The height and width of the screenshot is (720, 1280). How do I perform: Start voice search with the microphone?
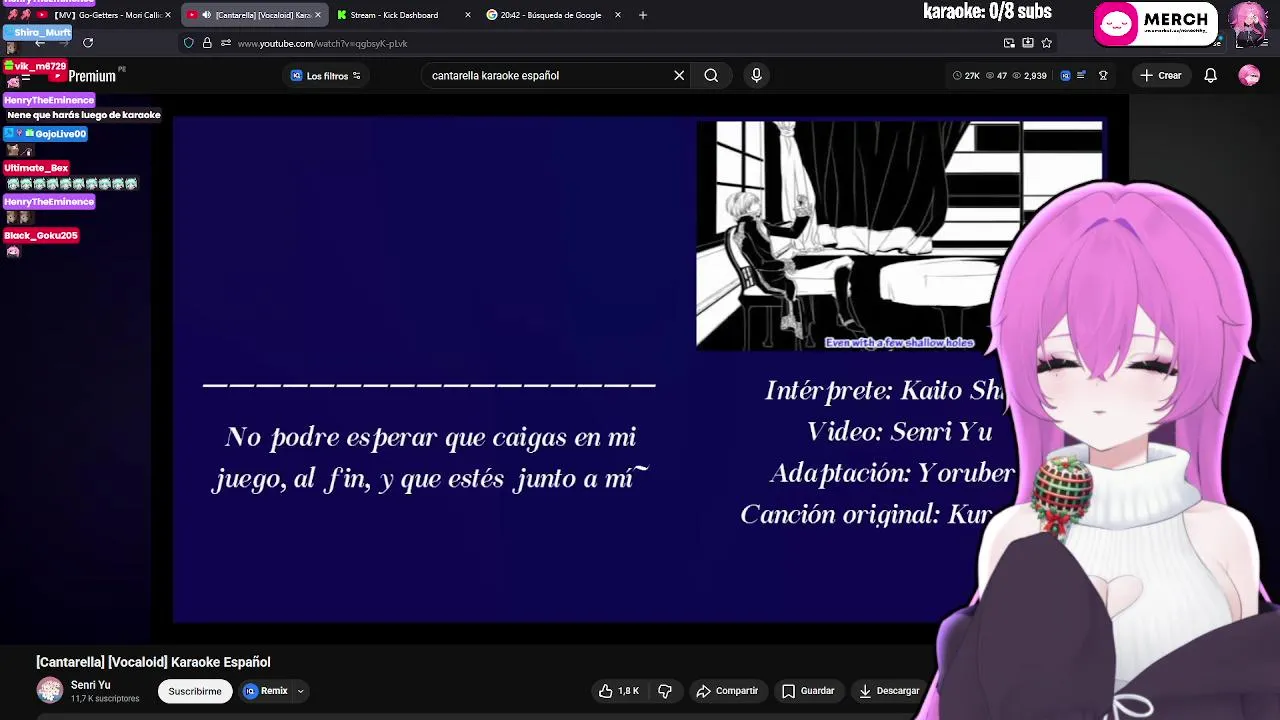click(756, 76)
